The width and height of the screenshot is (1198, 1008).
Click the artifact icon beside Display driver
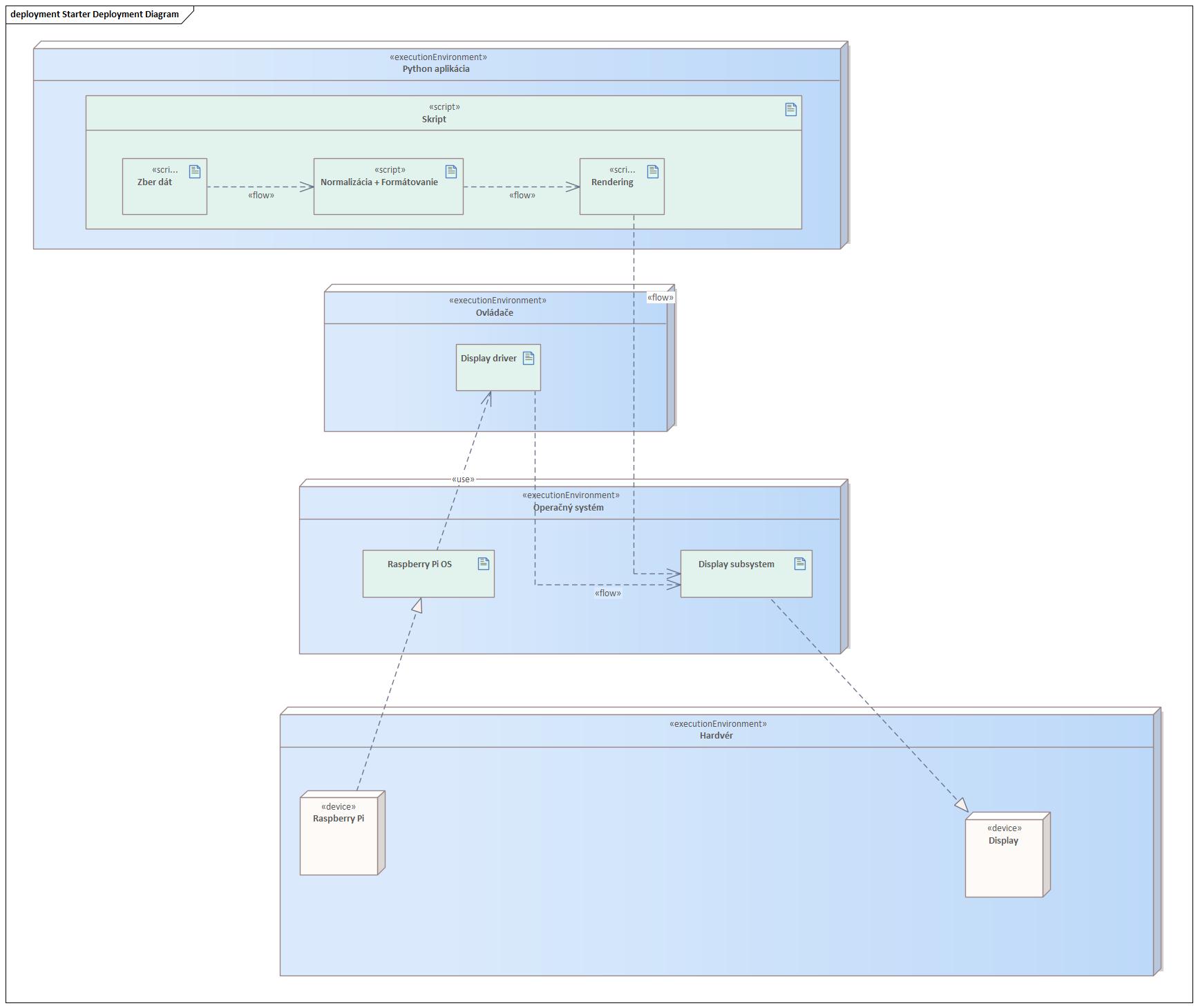[x=529, y=358]
